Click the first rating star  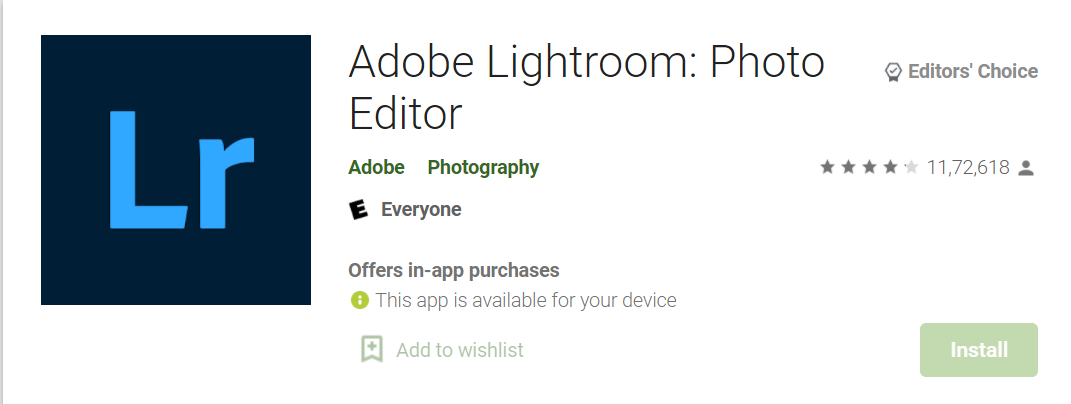[x=827, y=167]
